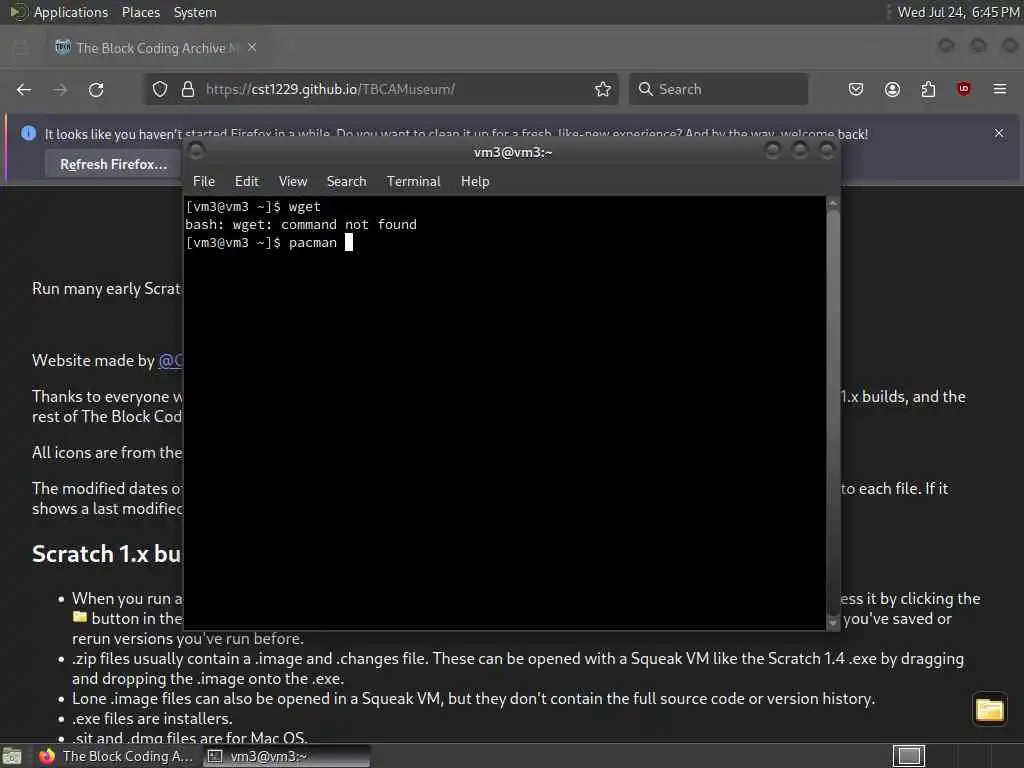Open terminal View menu
Image resolution: width=1024 pixels, height=768 pixels.
(x=293, y=182)
